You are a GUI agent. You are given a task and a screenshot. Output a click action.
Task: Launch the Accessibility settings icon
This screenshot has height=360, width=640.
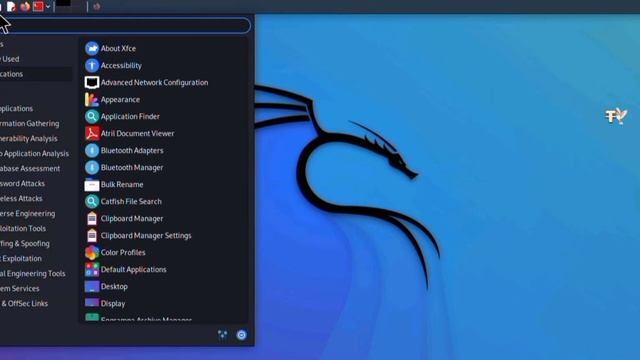tap(92, 65)
